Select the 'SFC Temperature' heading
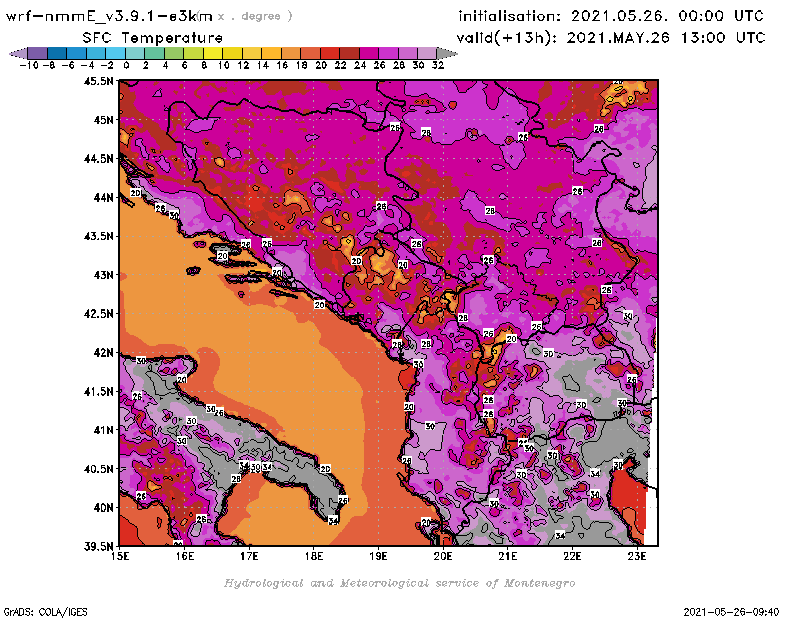The image size is (800, 618). [x=152, y=38]
